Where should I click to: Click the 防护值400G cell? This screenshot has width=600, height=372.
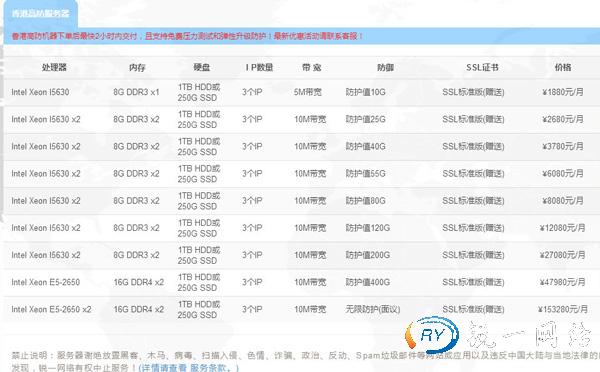368,282
